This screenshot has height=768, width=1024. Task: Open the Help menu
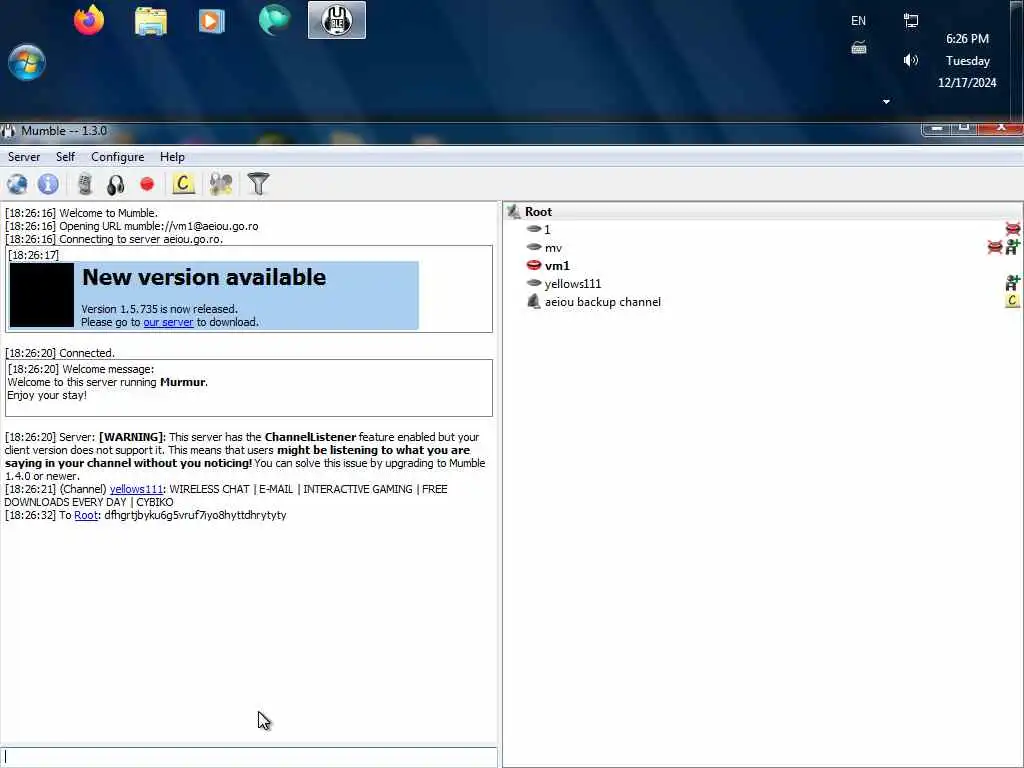click(x=172, y=157)
